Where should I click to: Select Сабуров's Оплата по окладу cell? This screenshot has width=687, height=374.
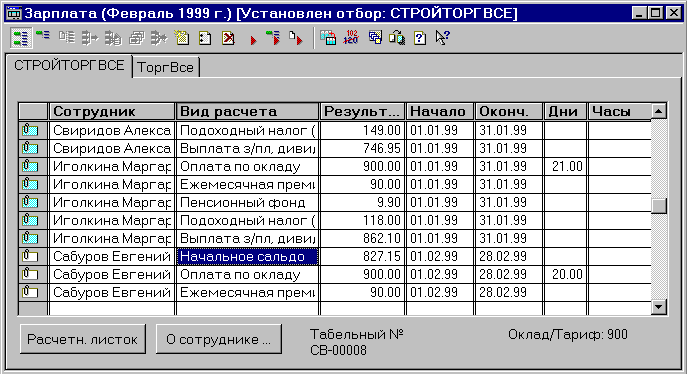click(247, 274)
